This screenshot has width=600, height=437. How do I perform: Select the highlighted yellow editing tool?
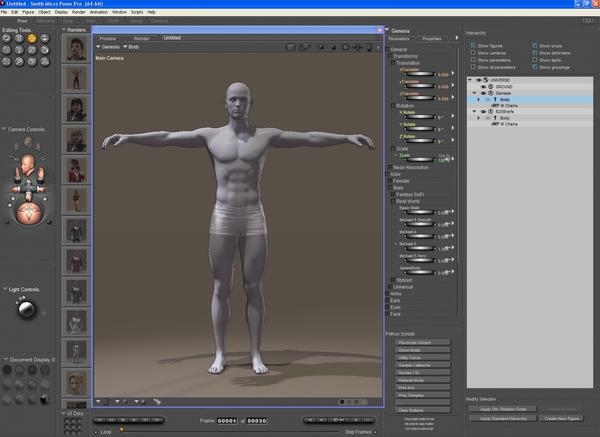click(31, 38)
